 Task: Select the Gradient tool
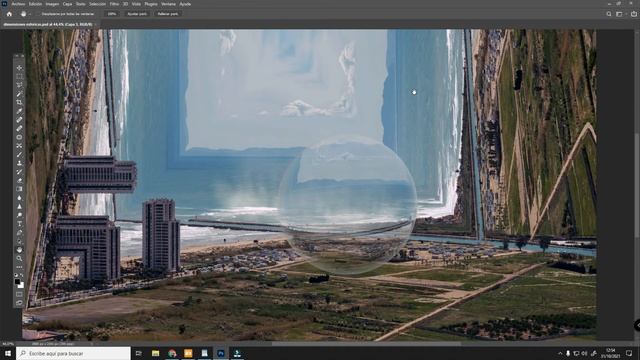[x=19, y=189]
